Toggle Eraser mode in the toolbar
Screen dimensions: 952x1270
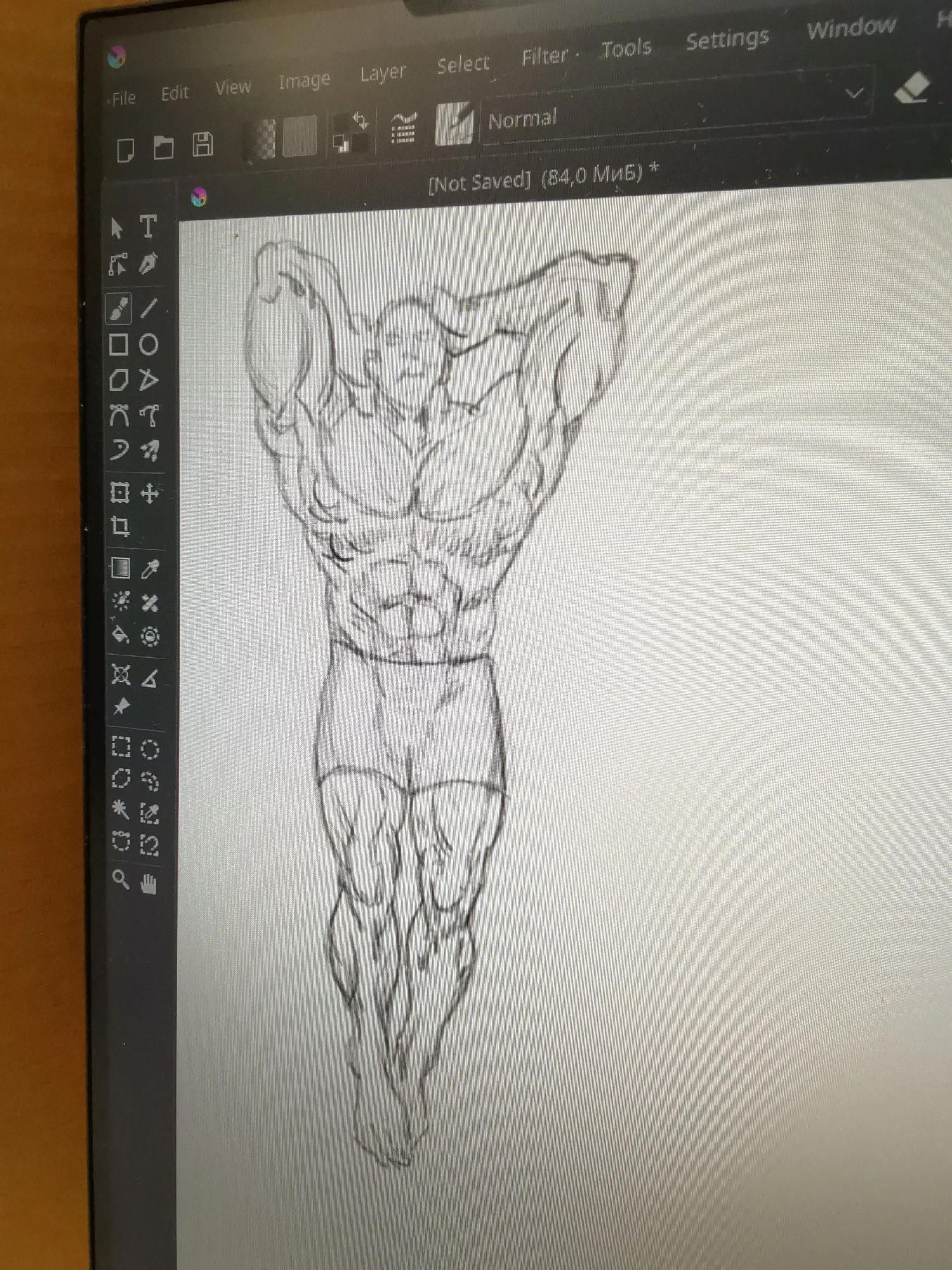tap(912, 87)
